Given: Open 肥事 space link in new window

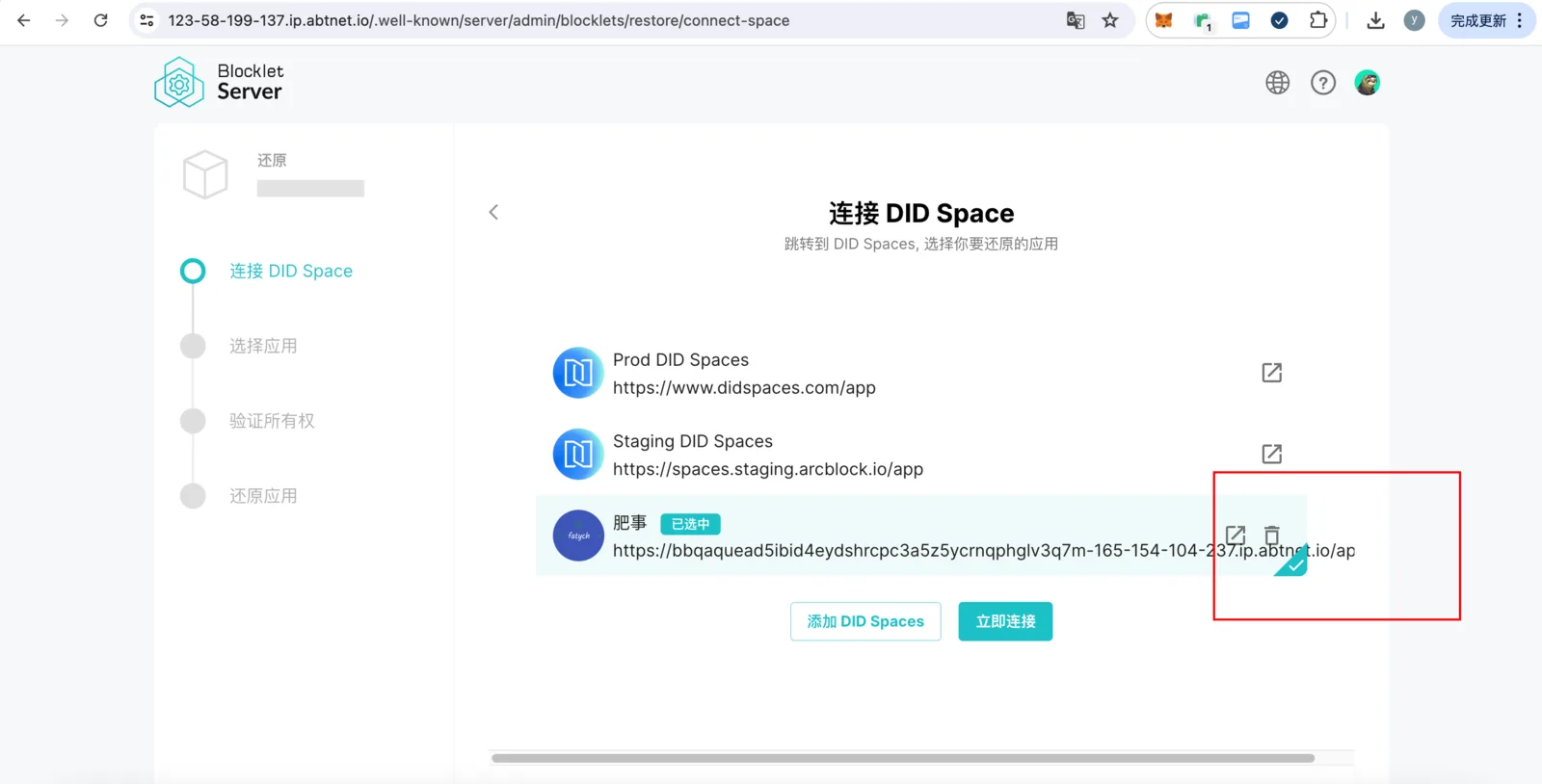Looking at the screenshot, I should 1236,535.
